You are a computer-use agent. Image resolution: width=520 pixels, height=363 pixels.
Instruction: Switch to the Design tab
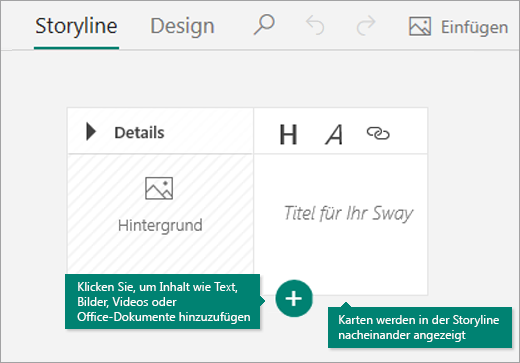[182, 26]
